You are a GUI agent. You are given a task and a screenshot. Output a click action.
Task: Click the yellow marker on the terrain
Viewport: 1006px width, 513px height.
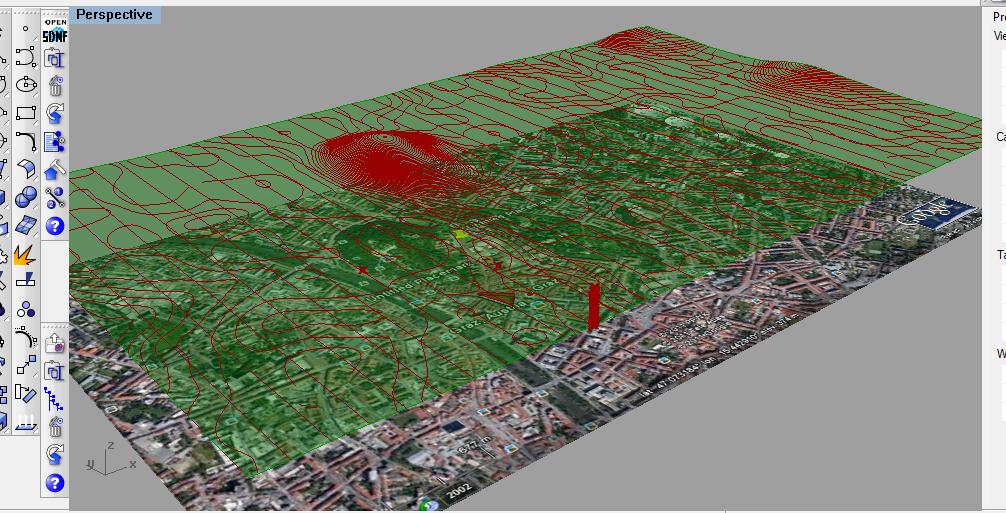(x=461, y=234)
